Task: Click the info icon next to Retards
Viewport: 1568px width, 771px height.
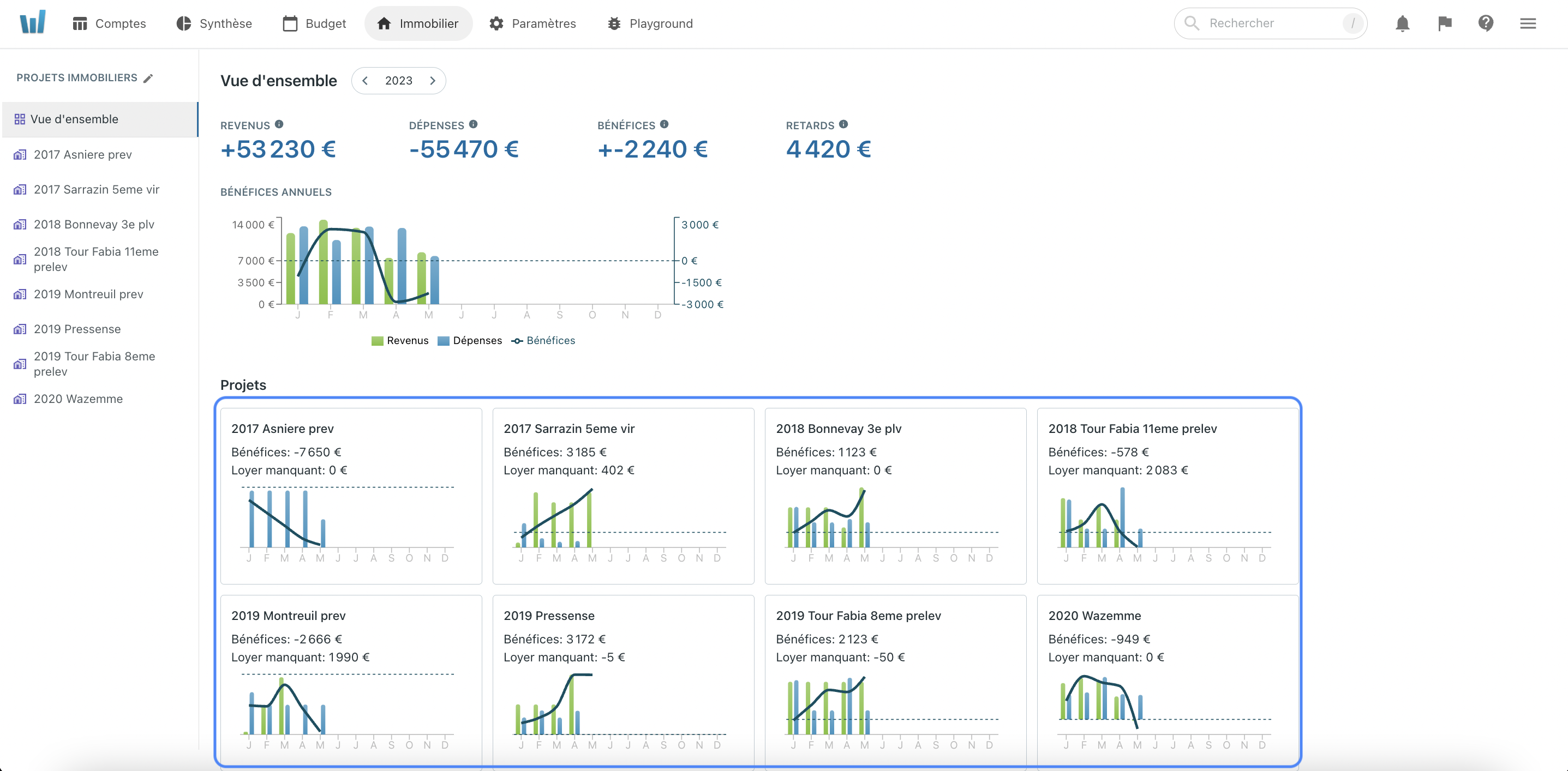Action: pyautogui.click(x=843, y=124)
